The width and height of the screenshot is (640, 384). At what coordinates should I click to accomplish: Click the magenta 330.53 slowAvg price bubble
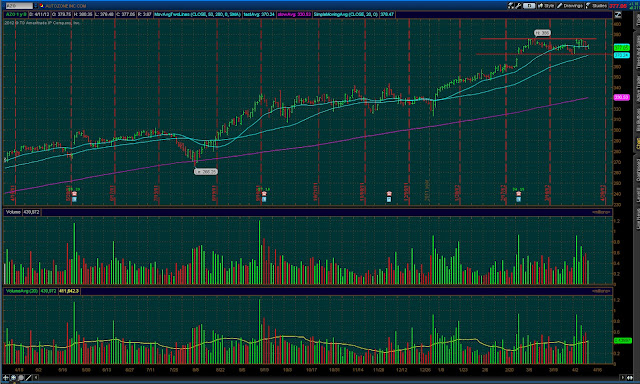click(x=622, y=97)
